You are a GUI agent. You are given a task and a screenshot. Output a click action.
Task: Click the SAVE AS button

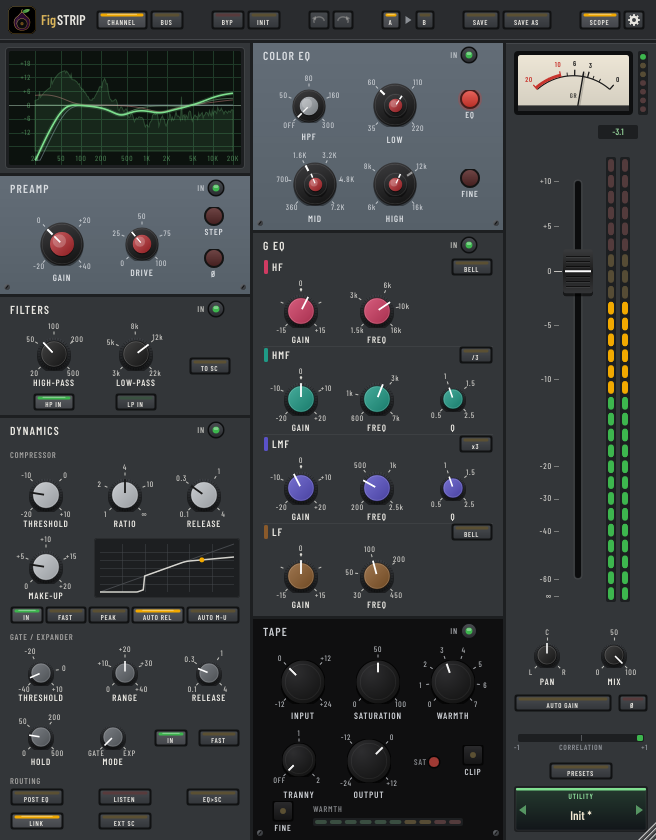point(526,20)
